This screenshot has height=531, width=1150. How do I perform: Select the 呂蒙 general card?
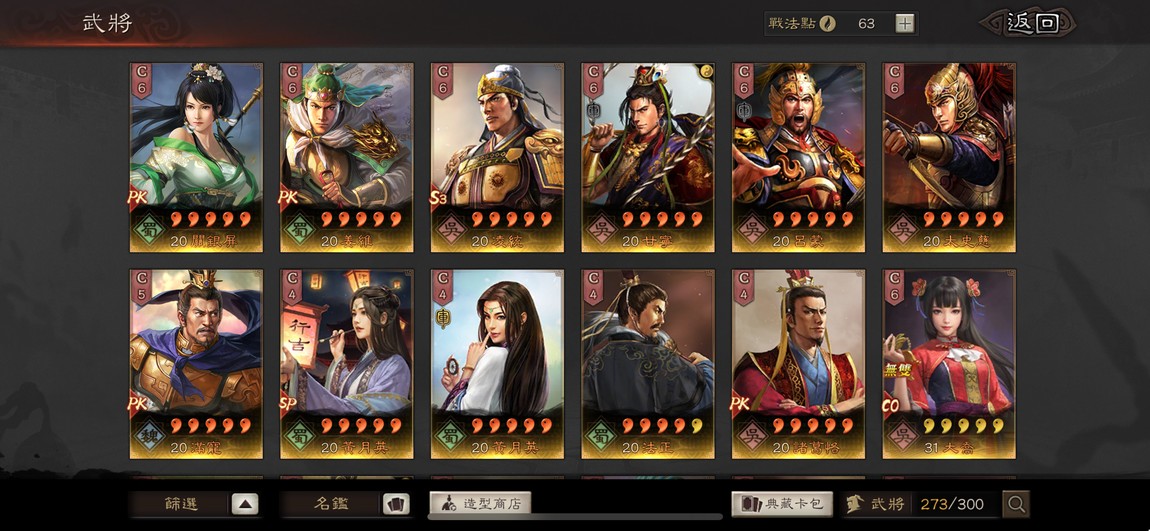point(799,158)
